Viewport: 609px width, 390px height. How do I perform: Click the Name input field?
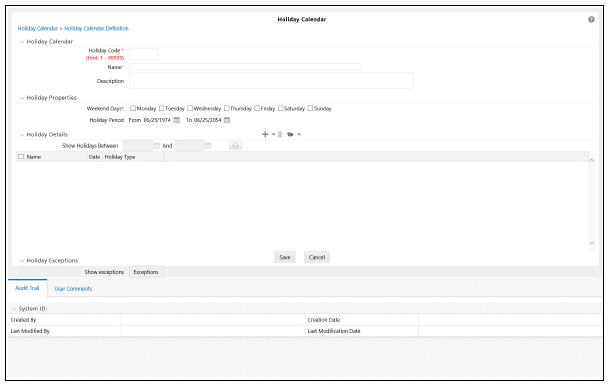245,67
